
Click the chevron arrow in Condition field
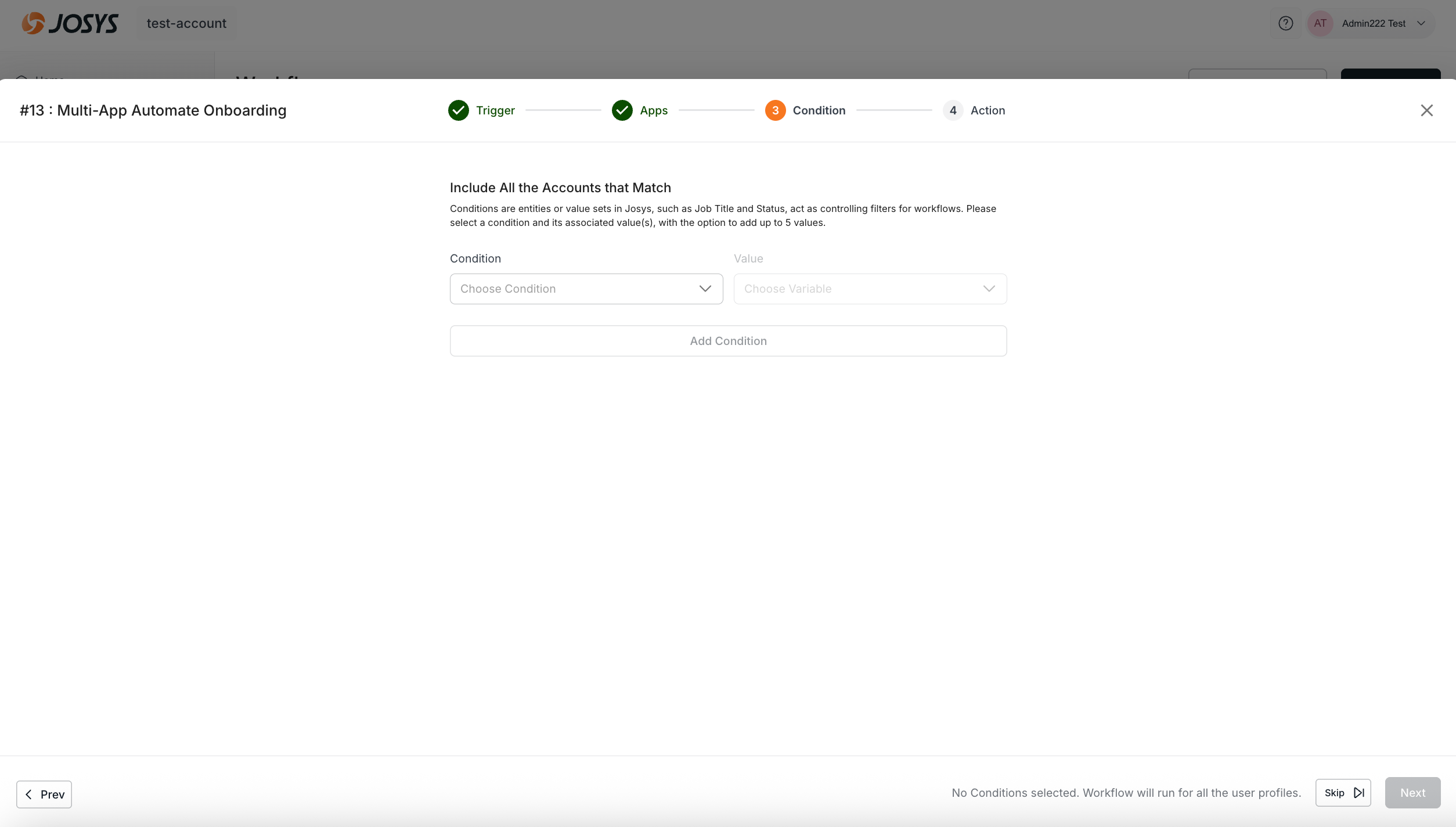(x=705, y=289)
